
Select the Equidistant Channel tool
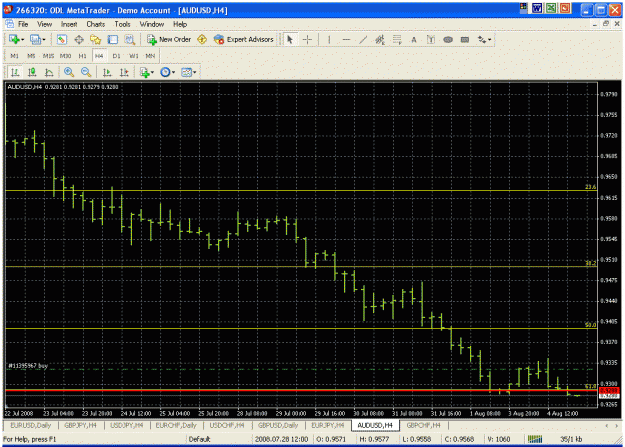(380, 39)
